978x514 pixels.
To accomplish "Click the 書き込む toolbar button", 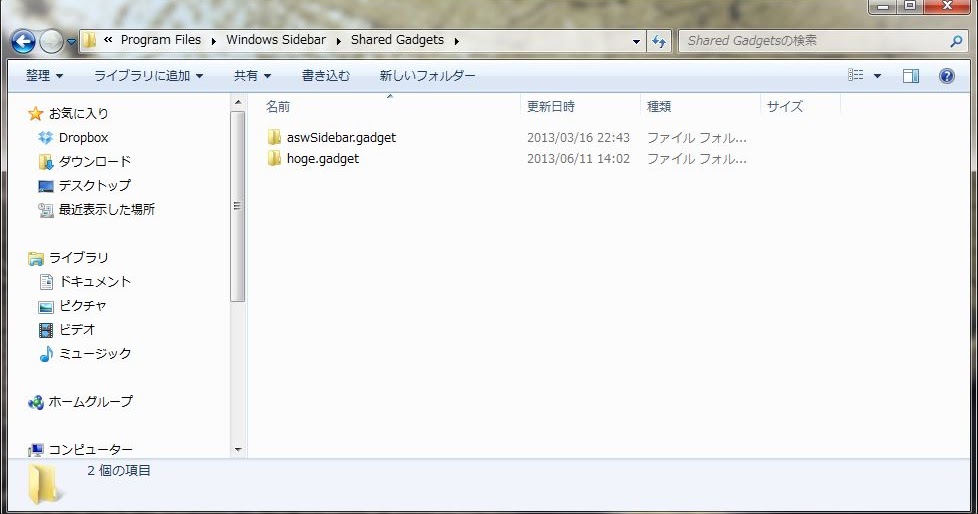I will coord(326,76).
